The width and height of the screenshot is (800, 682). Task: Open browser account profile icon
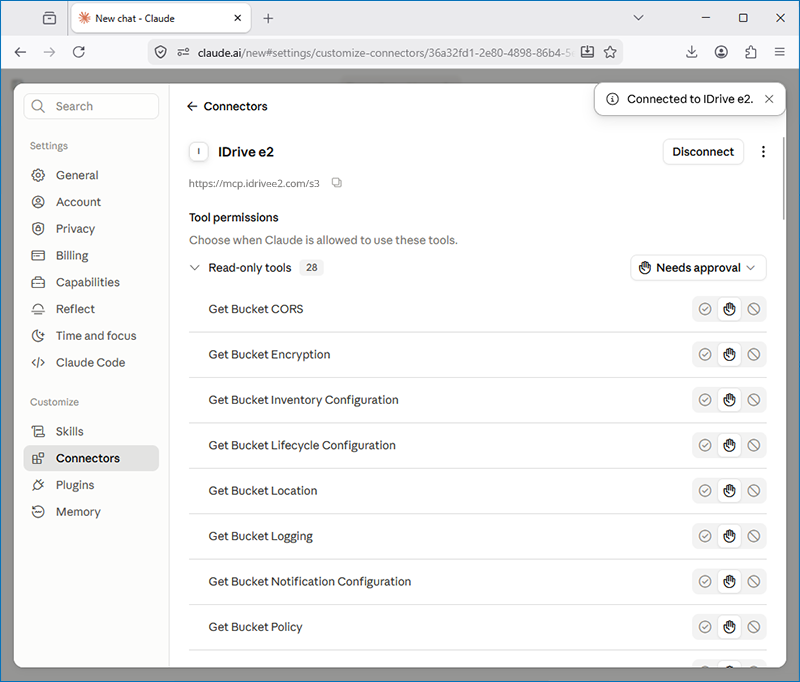(721, 52)
